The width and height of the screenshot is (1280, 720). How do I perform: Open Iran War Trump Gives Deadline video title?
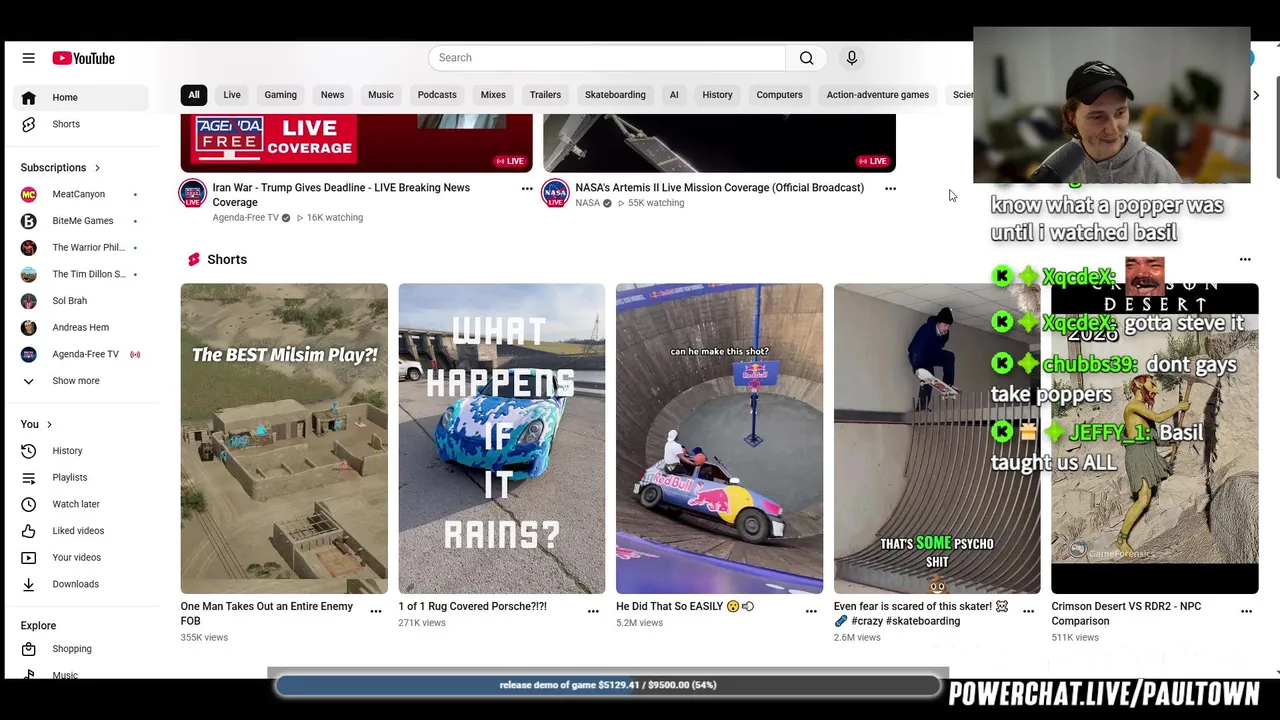[x=341, y=195]
